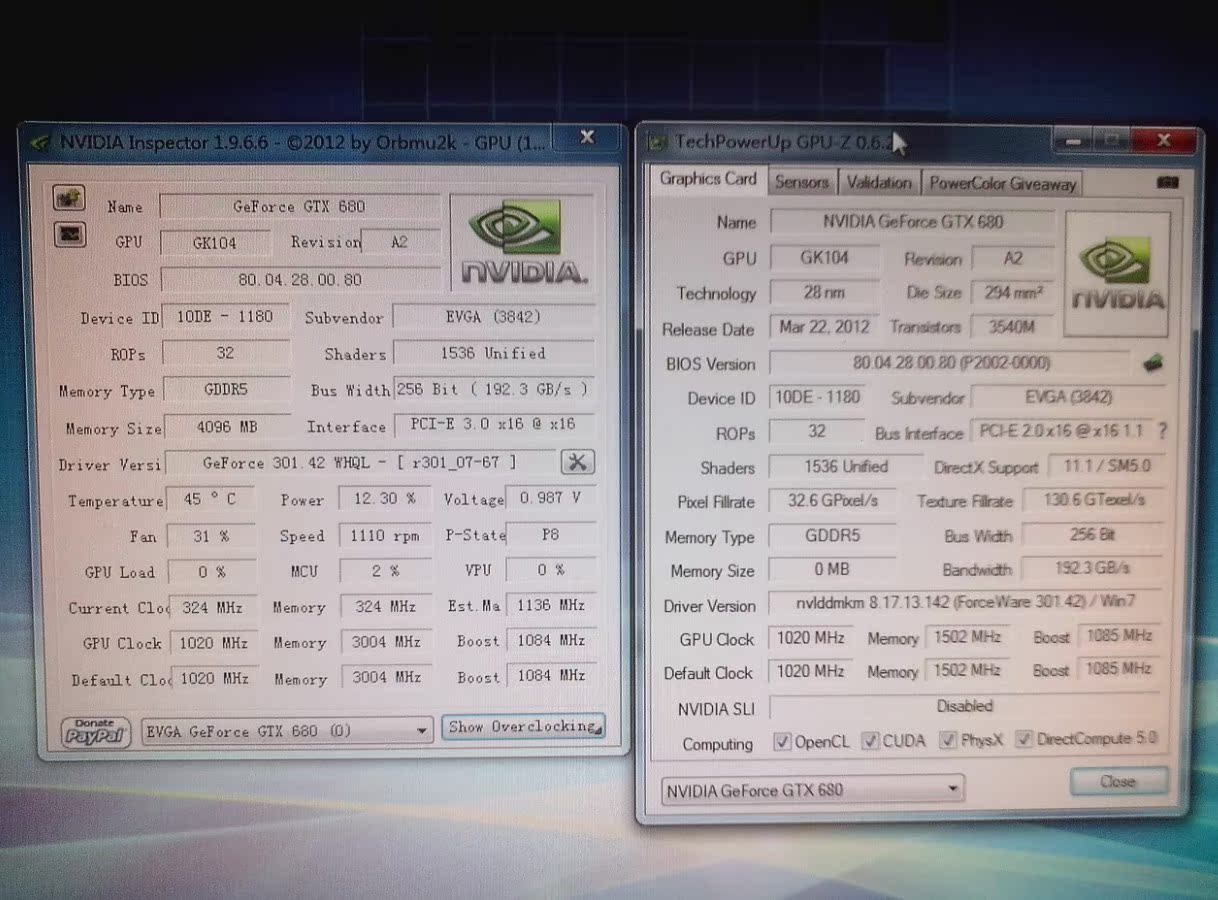1218x900 pixels.
Task: Click Bus Width value 256 Bit (192.3 GB/s)
Action: tap(495, 389)
